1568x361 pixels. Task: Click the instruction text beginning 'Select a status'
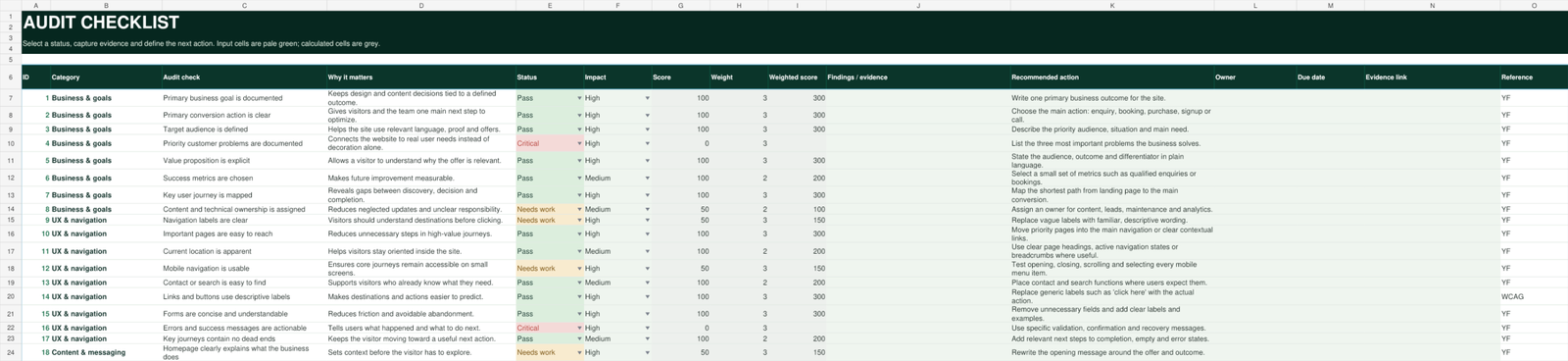click(x=201, y=43)
